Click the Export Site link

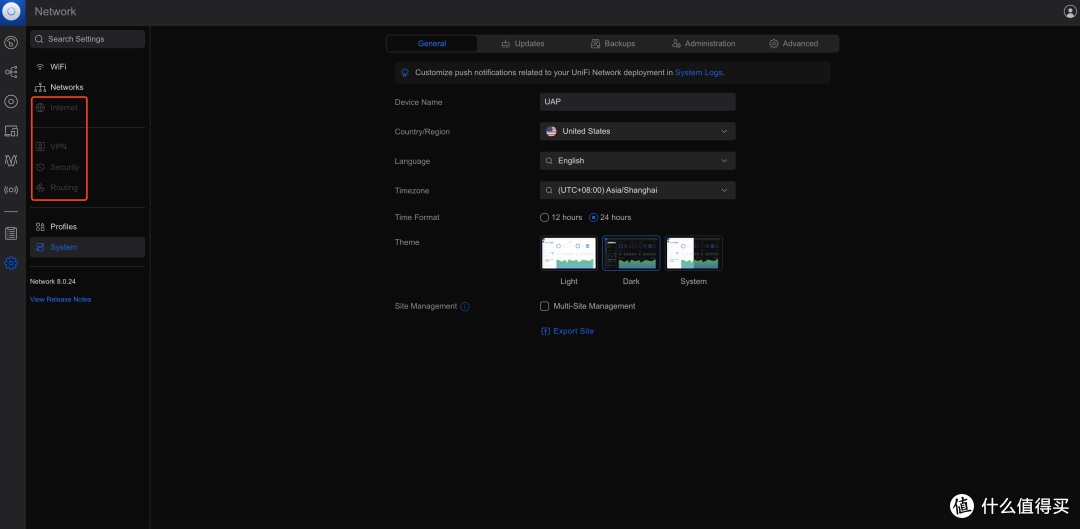[568, 331]
